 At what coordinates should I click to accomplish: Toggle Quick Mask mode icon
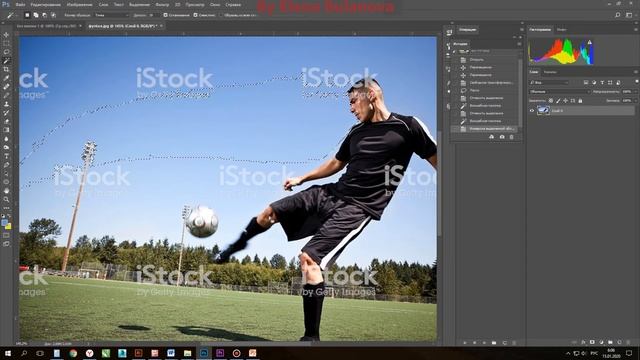click(6, 236)
